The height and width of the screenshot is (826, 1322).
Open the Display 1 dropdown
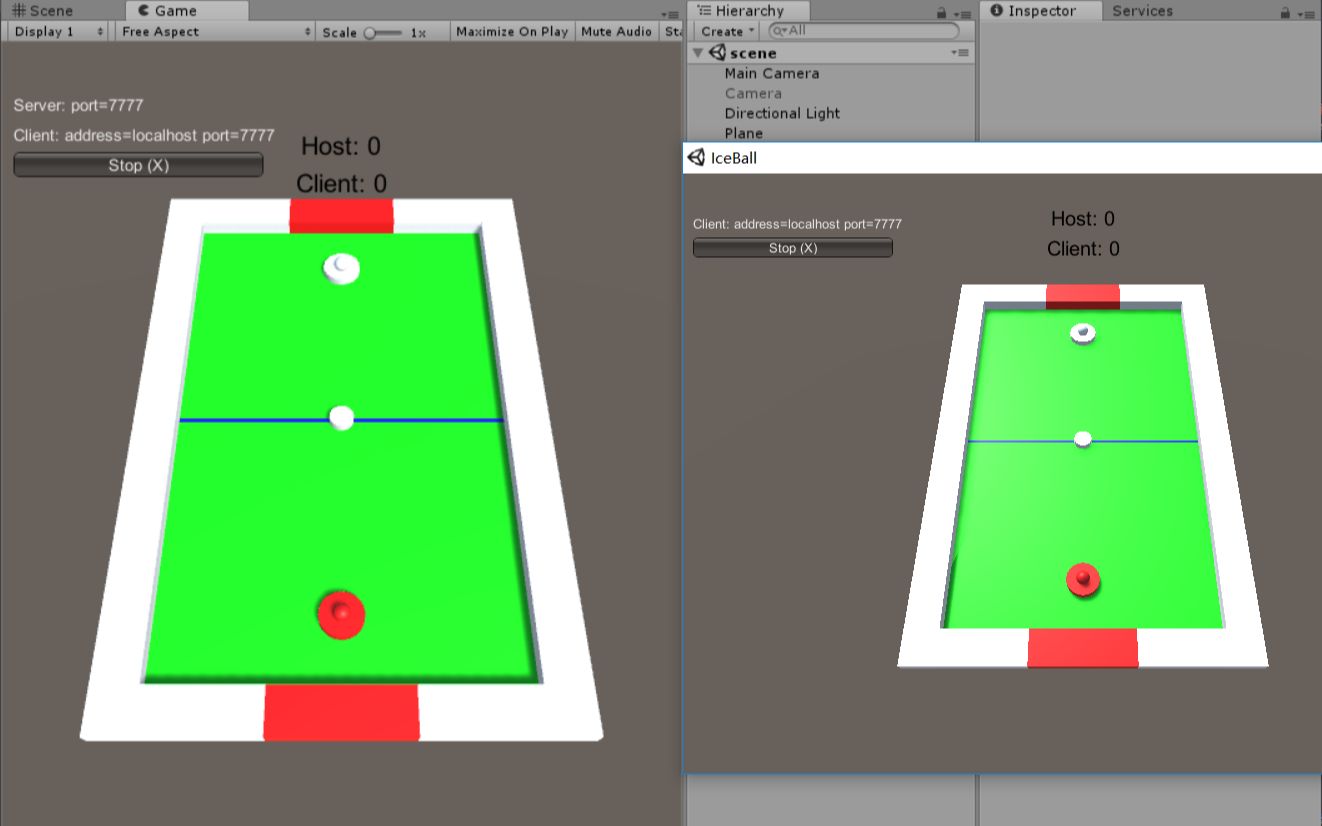[x=55, y=31]
